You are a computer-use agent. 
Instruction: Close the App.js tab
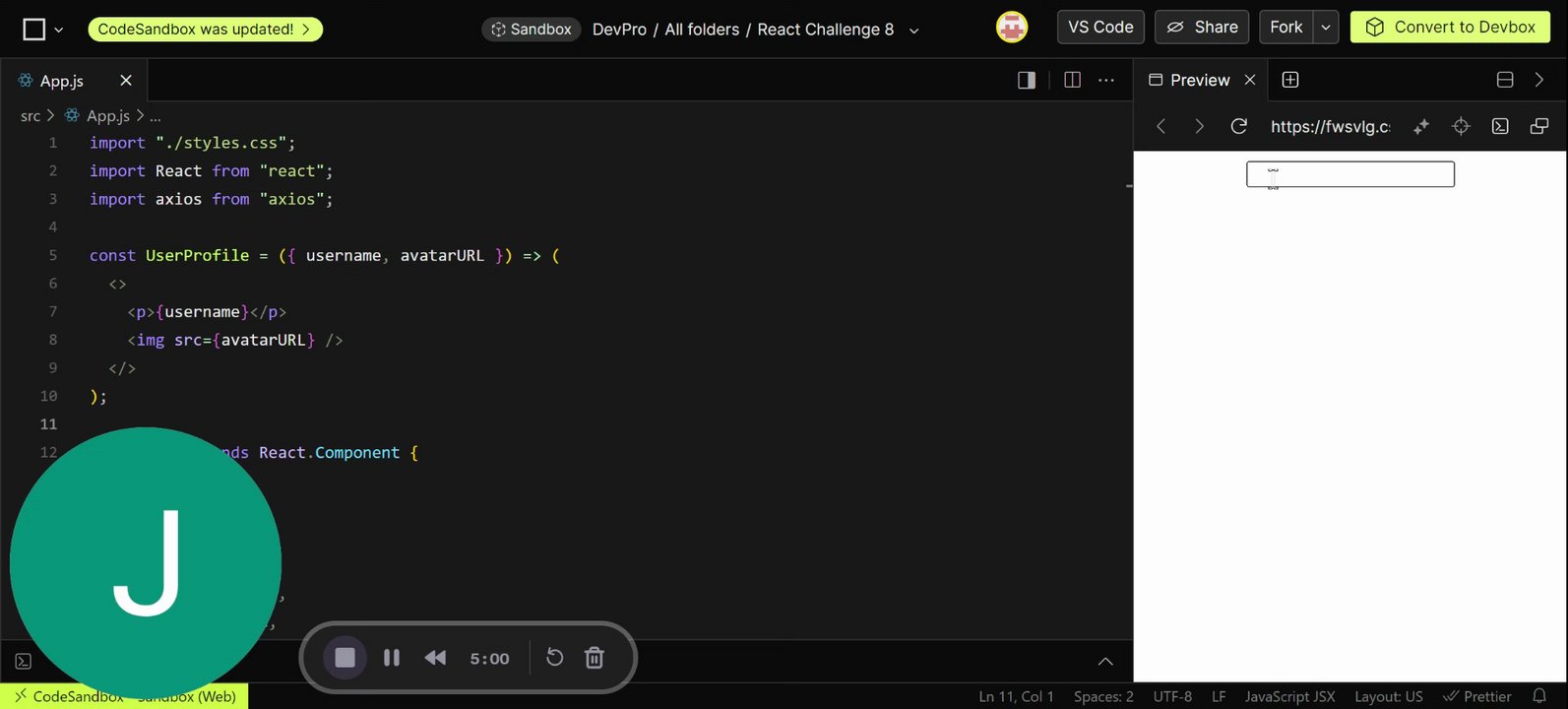[126, 80]
